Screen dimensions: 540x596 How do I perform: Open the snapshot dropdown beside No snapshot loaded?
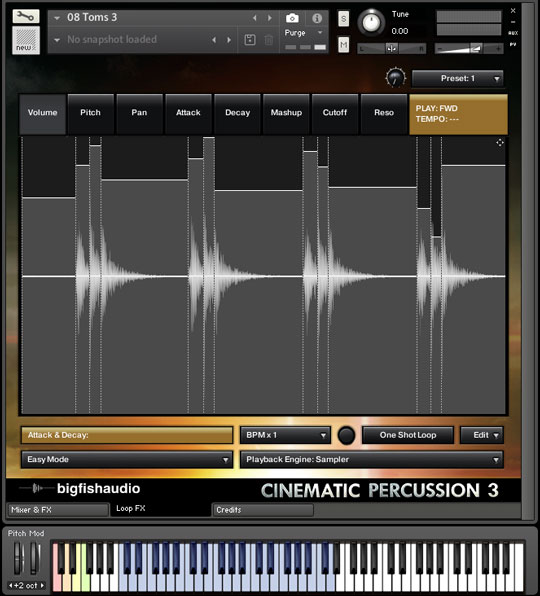coord(57,40)
